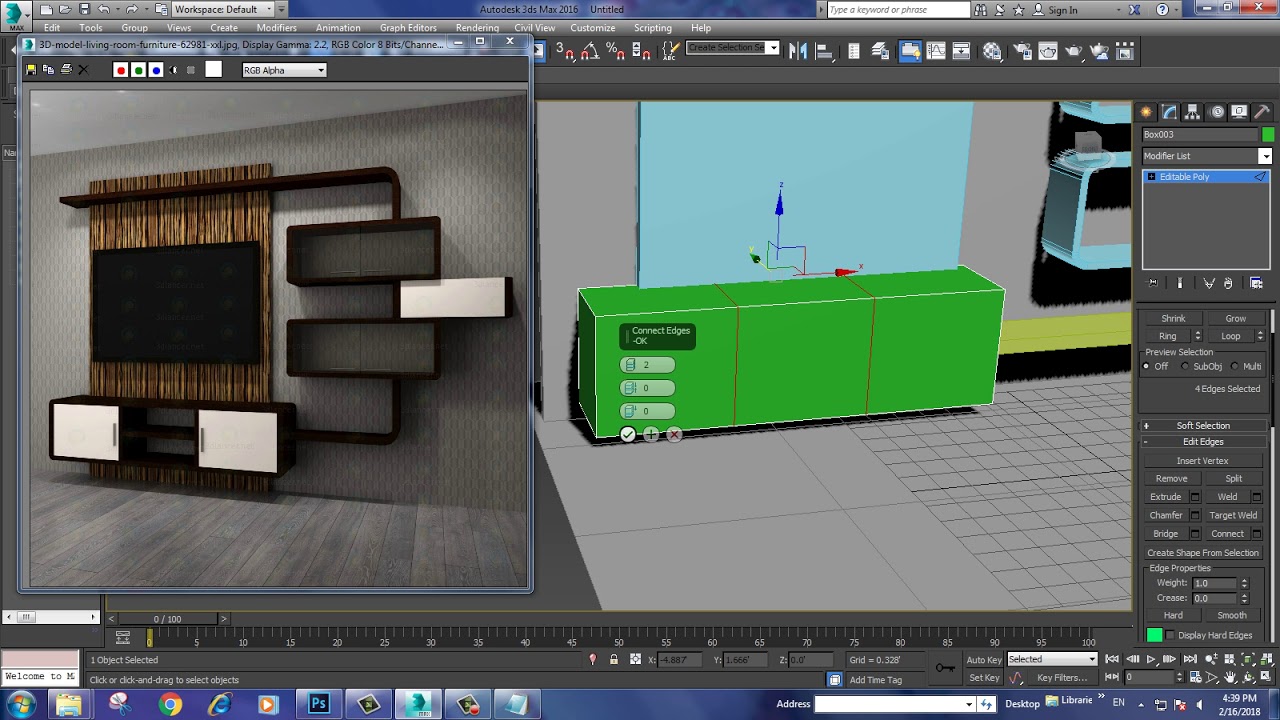
Task: Click the Grow selection button
Action: tap(1236, 319)
